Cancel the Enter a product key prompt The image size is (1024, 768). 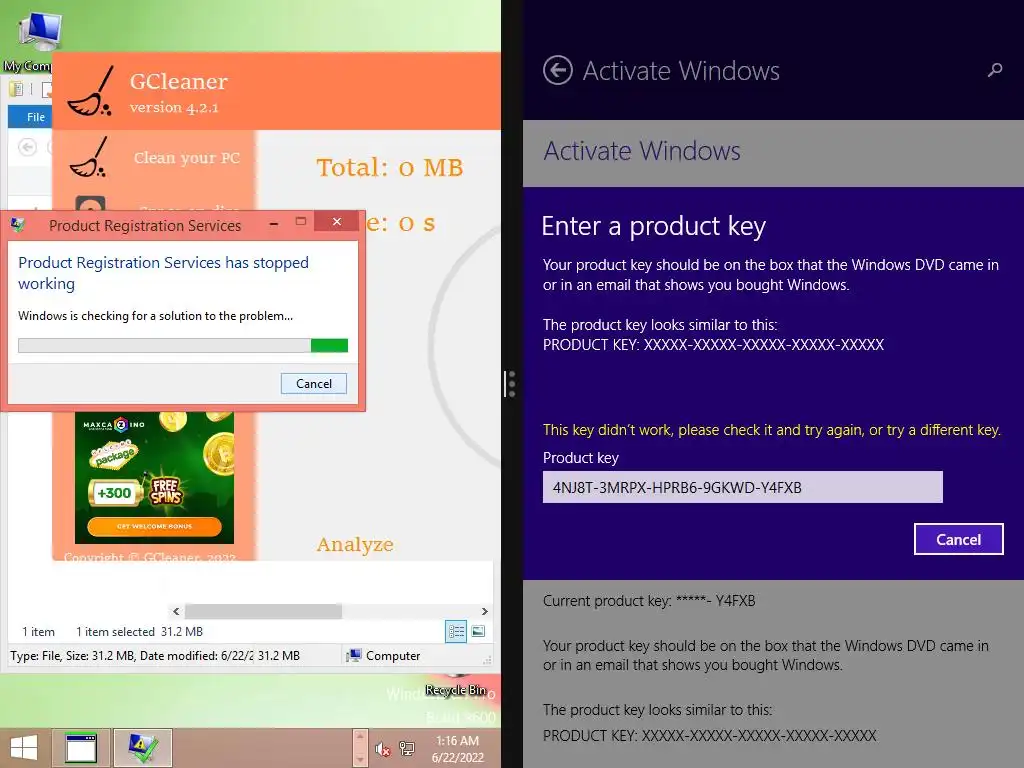[x=958, y=539]
